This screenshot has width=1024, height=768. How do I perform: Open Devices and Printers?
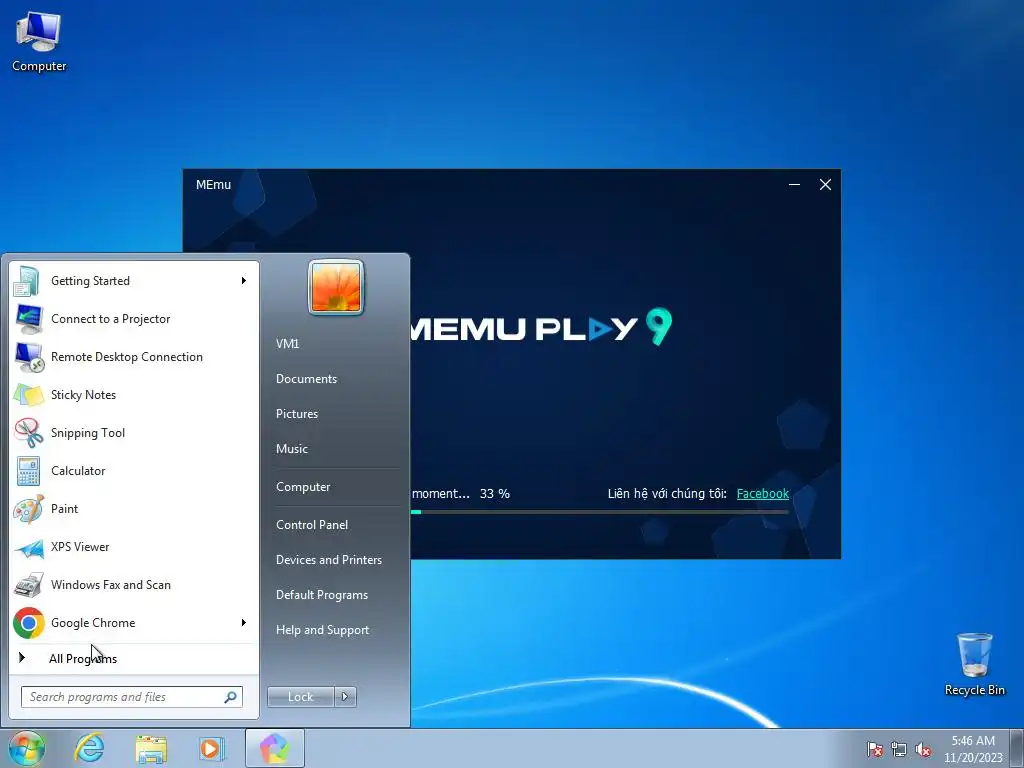tap(329, 560)
